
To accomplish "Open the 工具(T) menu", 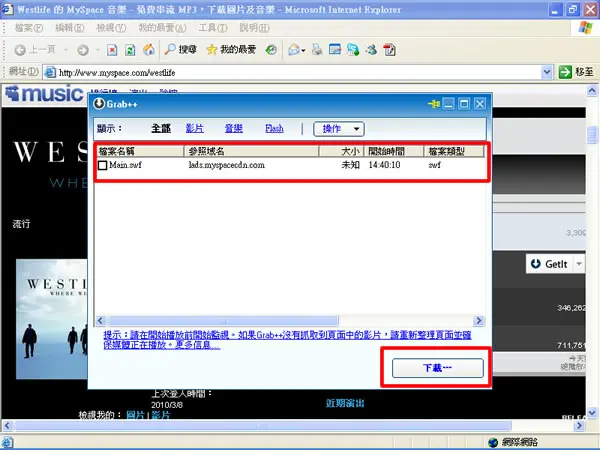I will pyautogui.click(x=213, y=28).
